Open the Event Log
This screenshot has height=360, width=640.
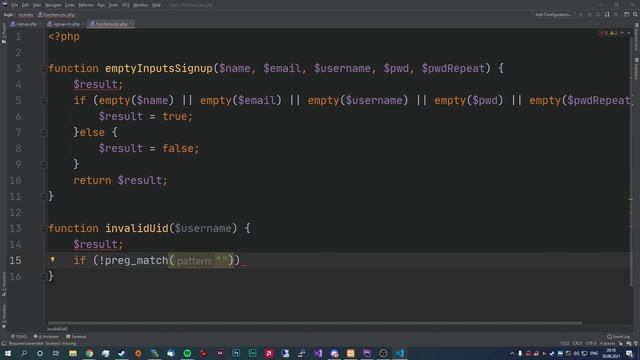[618, 337]
